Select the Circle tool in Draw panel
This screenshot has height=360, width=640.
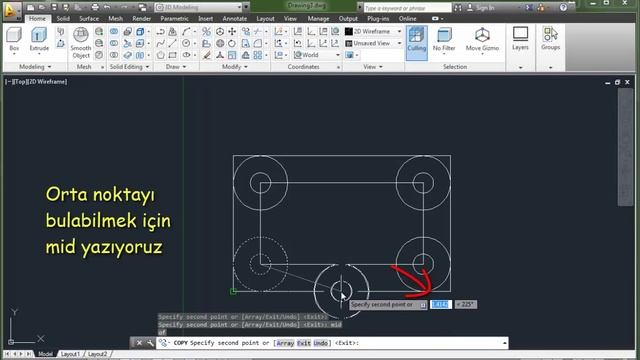(x=187, y=43)
